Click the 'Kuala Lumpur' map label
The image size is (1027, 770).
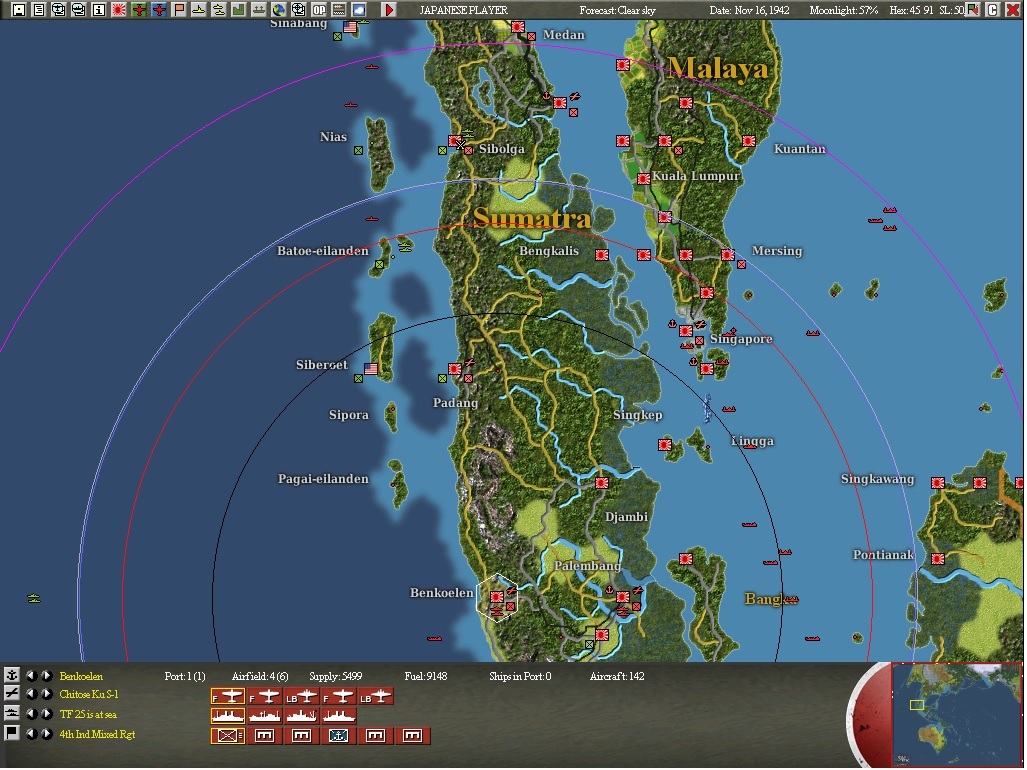[696, 175]
